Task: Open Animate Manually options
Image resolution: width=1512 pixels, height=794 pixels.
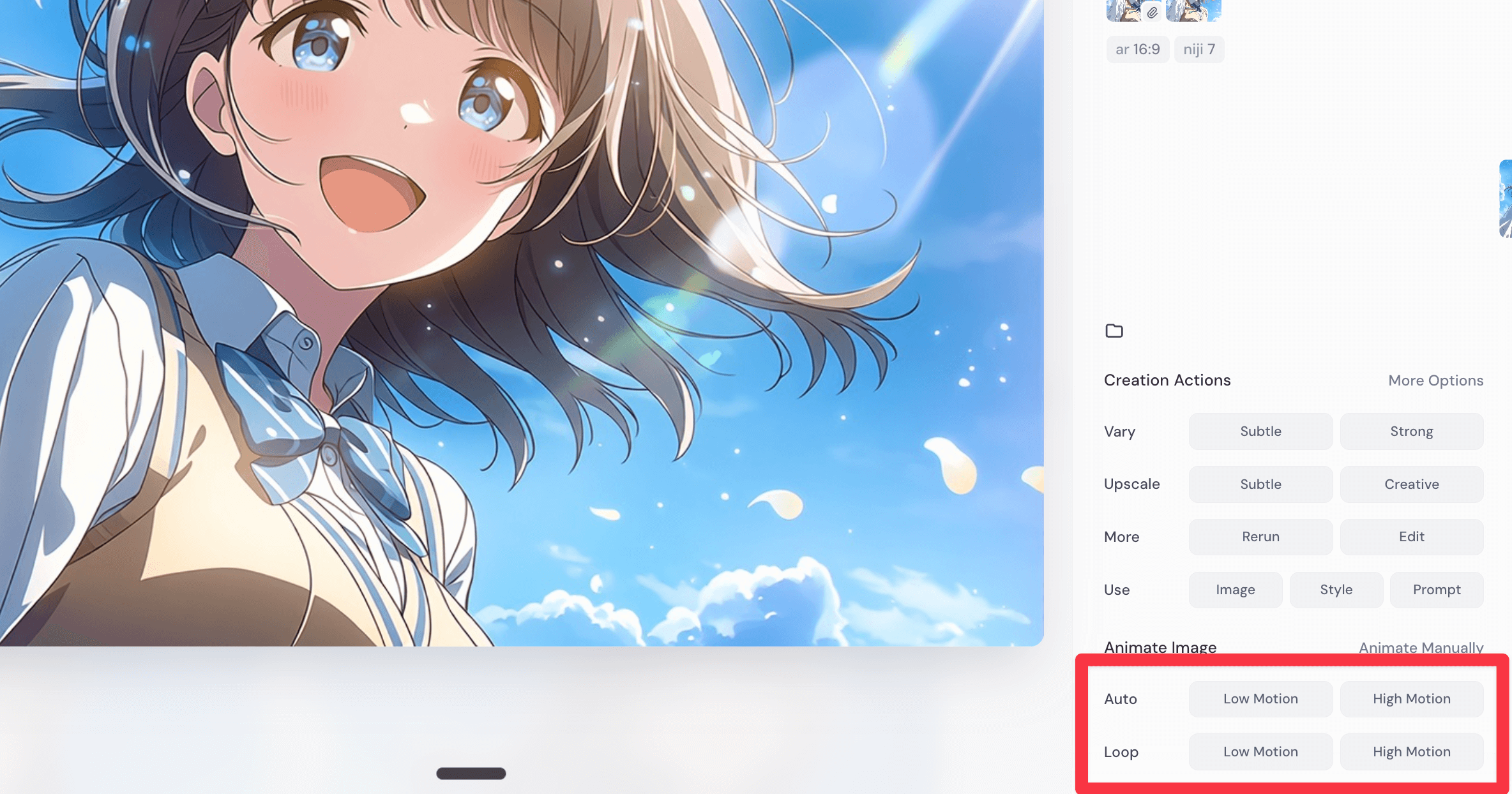Action: [1420, 647]
